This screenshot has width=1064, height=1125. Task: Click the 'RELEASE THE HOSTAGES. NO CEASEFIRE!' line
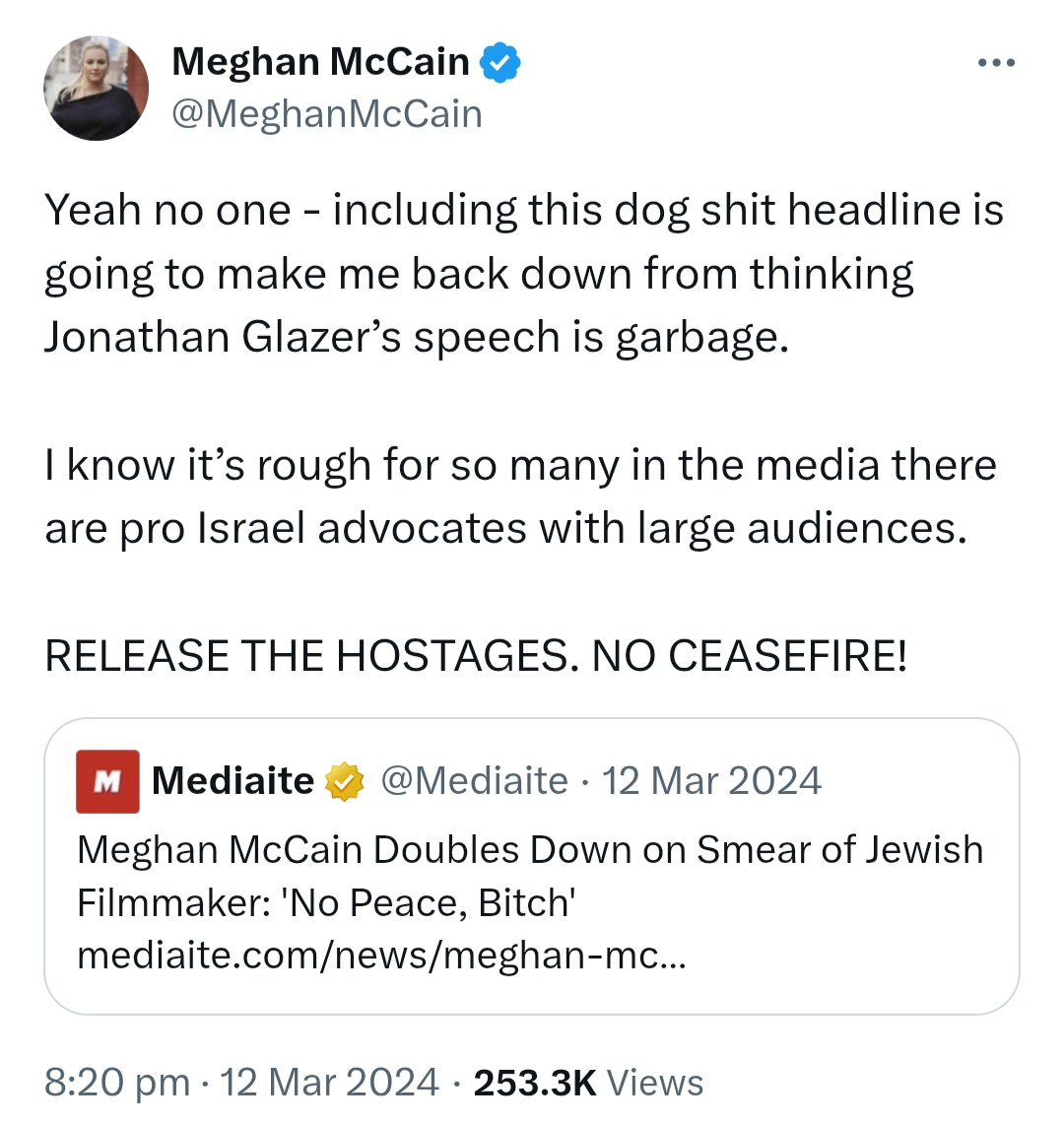(x=477, y=656)
